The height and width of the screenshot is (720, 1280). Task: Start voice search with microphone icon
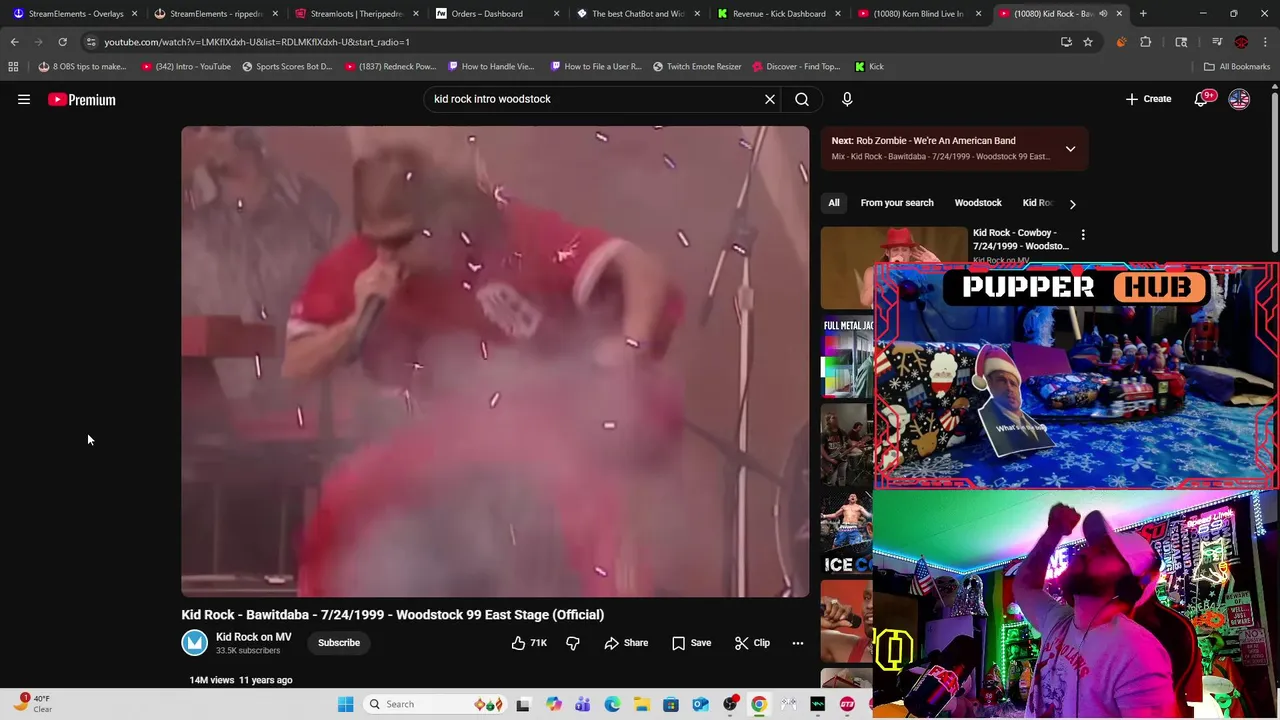tap(847, 99)
